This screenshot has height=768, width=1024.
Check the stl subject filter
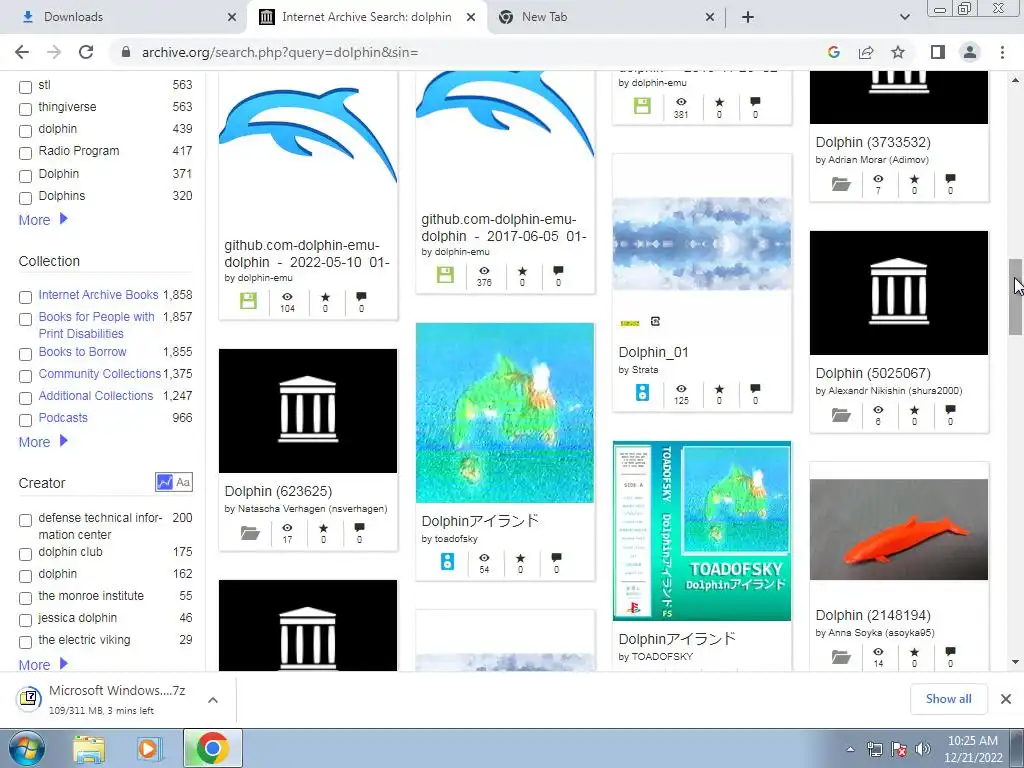pyautogui.click(x=25, y=87)
